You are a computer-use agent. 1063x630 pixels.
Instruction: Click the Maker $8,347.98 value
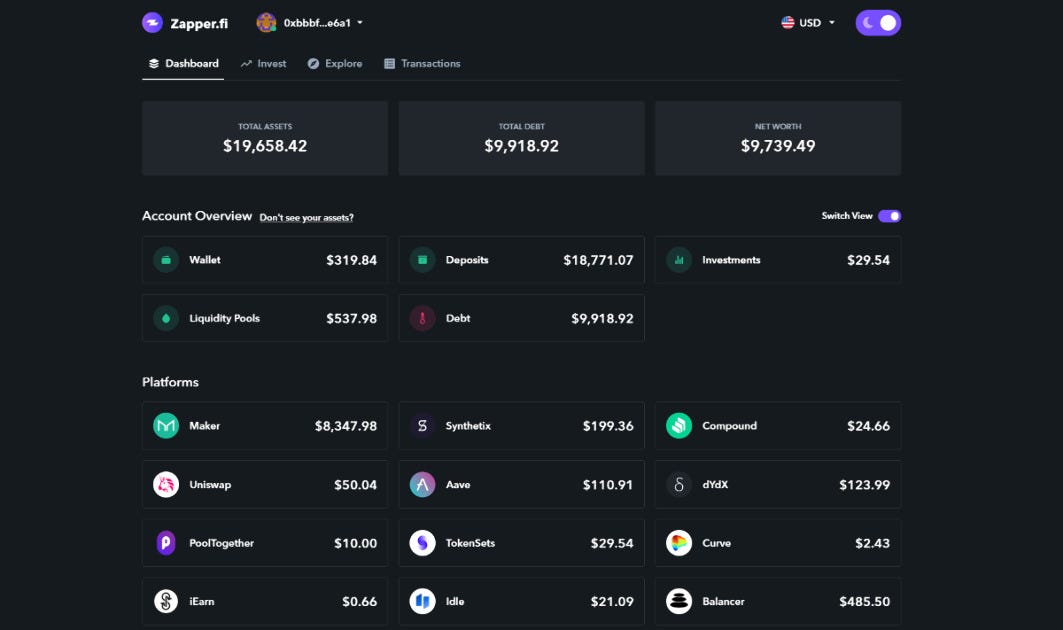point(346,426)
